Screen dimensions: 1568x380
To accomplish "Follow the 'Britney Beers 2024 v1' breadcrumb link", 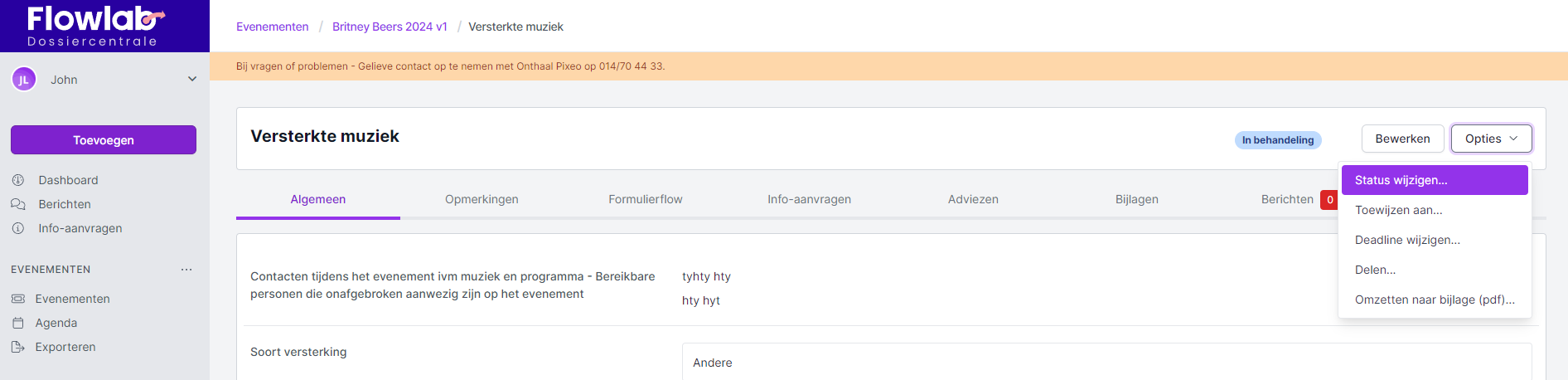I will pyautogui.click(x=390, y=27).
